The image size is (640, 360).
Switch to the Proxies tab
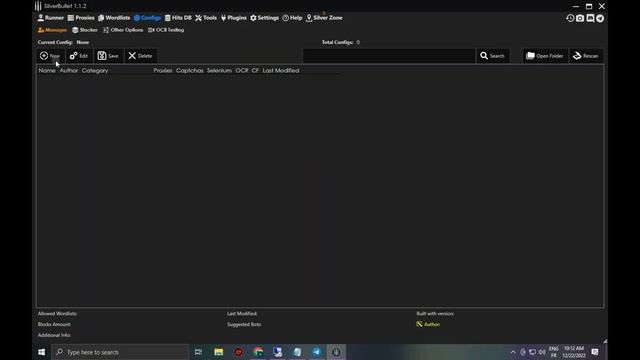pos(81,18)
